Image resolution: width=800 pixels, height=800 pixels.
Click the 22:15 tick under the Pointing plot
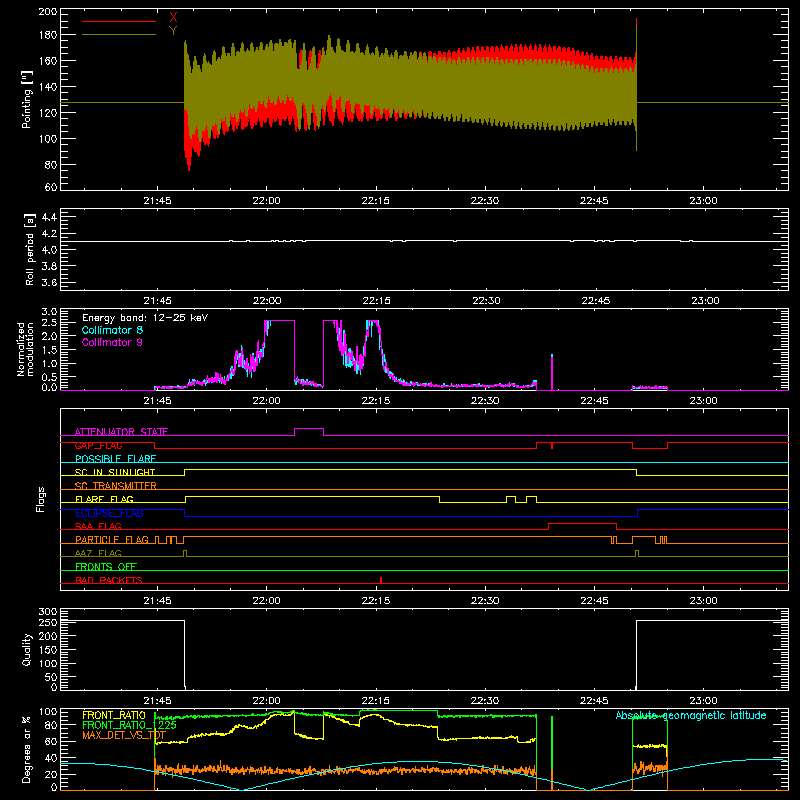tap(376, 201)
